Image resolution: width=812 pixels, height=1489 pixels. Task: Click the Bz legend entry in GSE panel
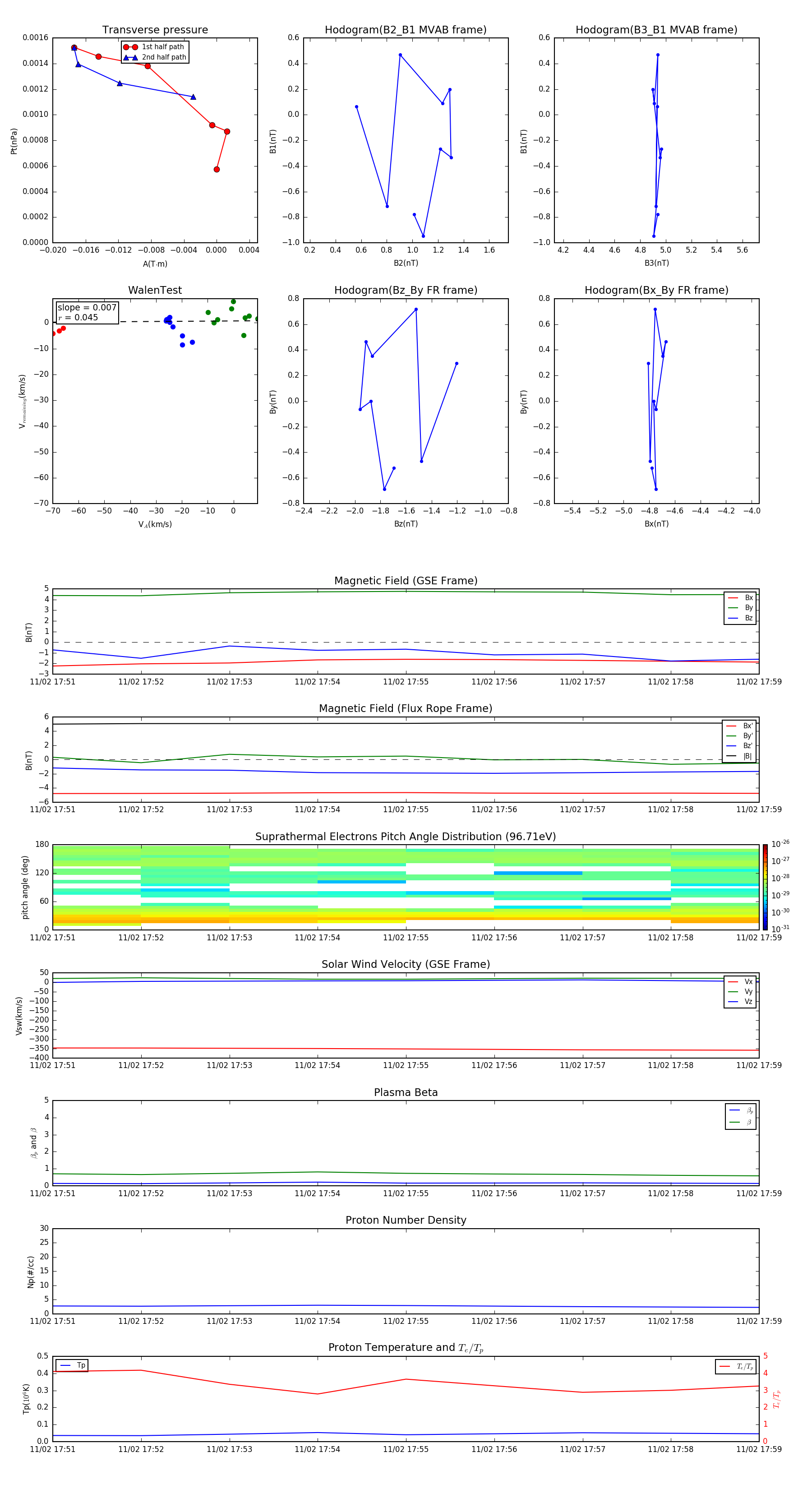pos(740,618)
